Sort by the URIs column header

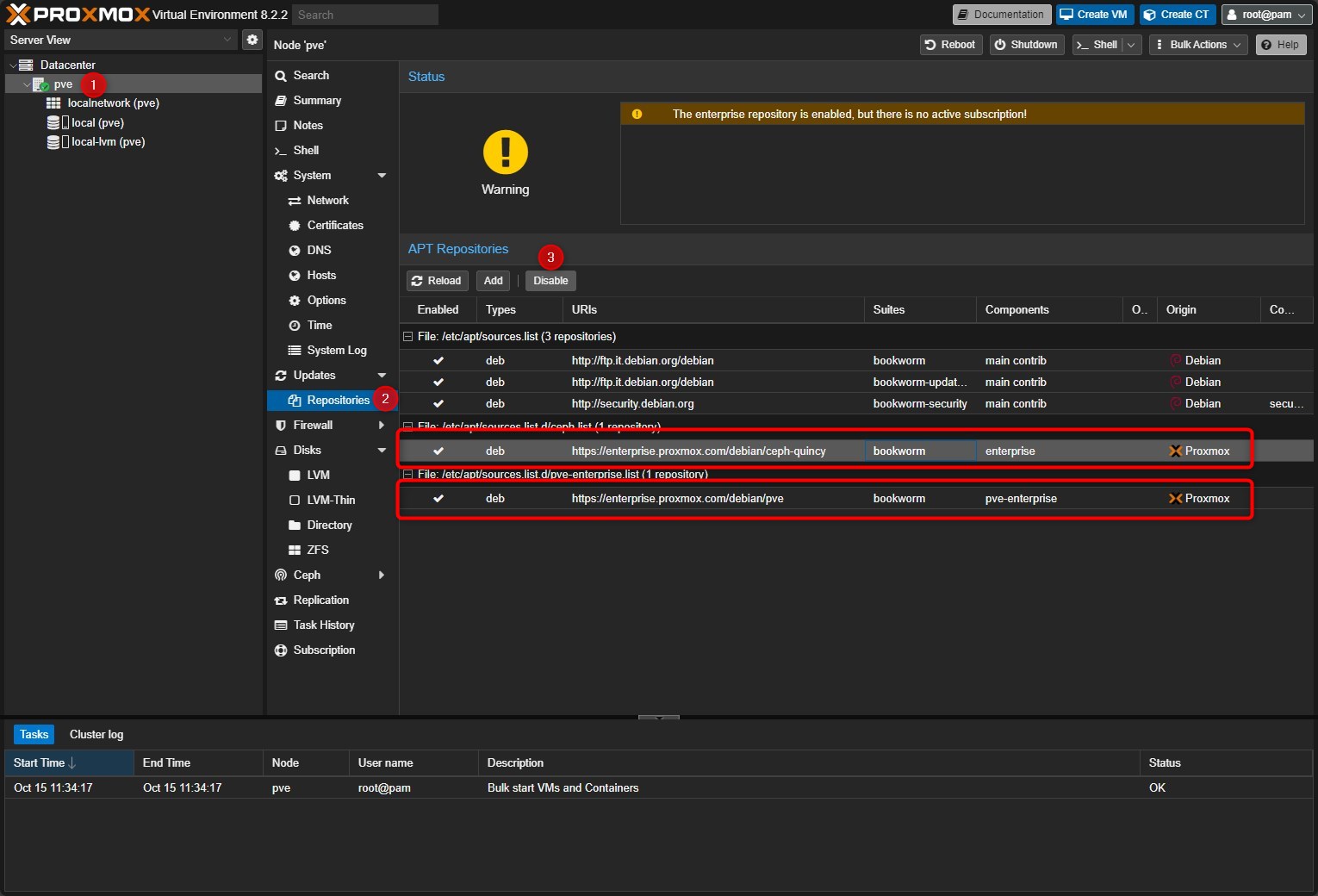pyautogui.click(x=713, y=310)
